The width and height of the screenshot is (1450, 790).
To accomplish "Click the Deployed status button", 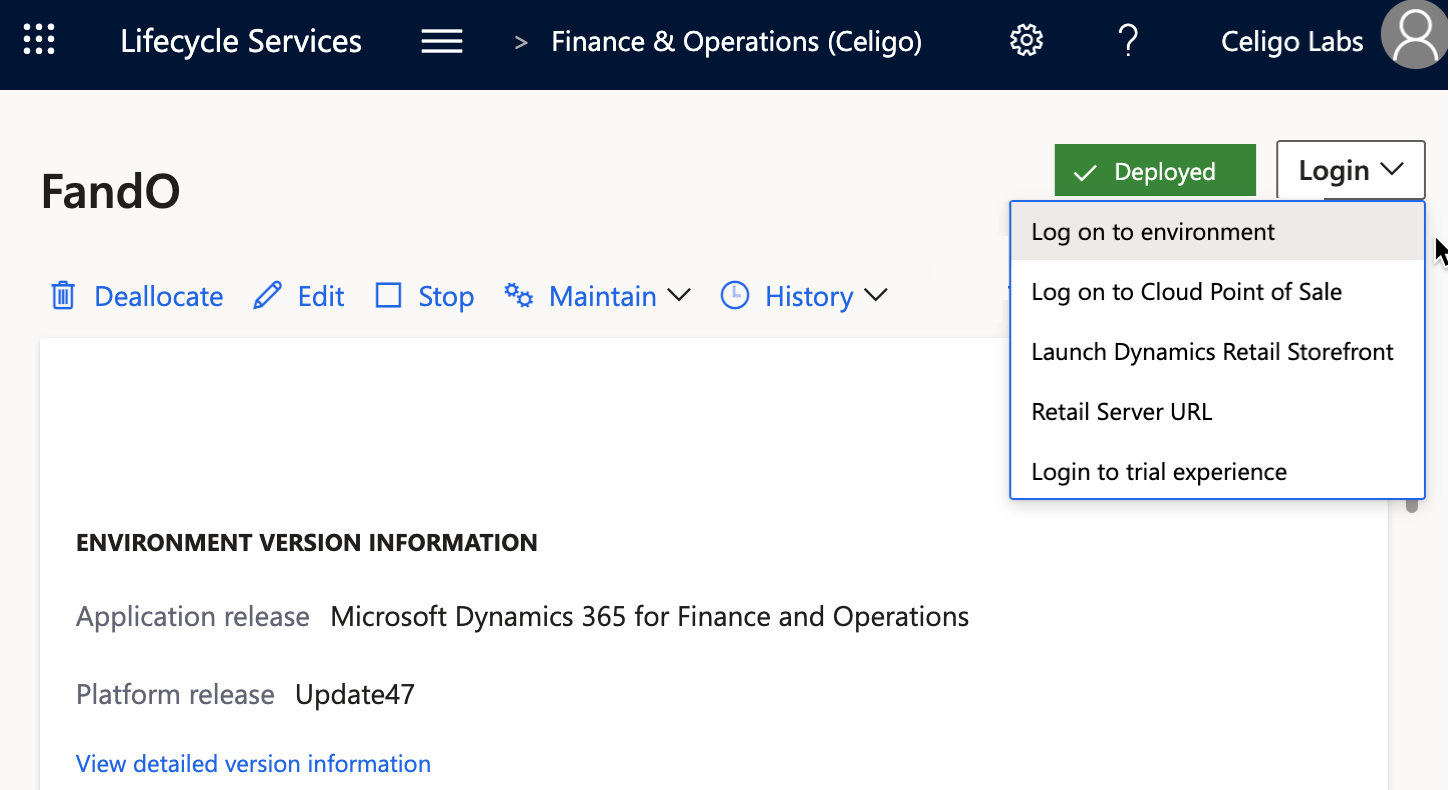I will [1155, 171].
